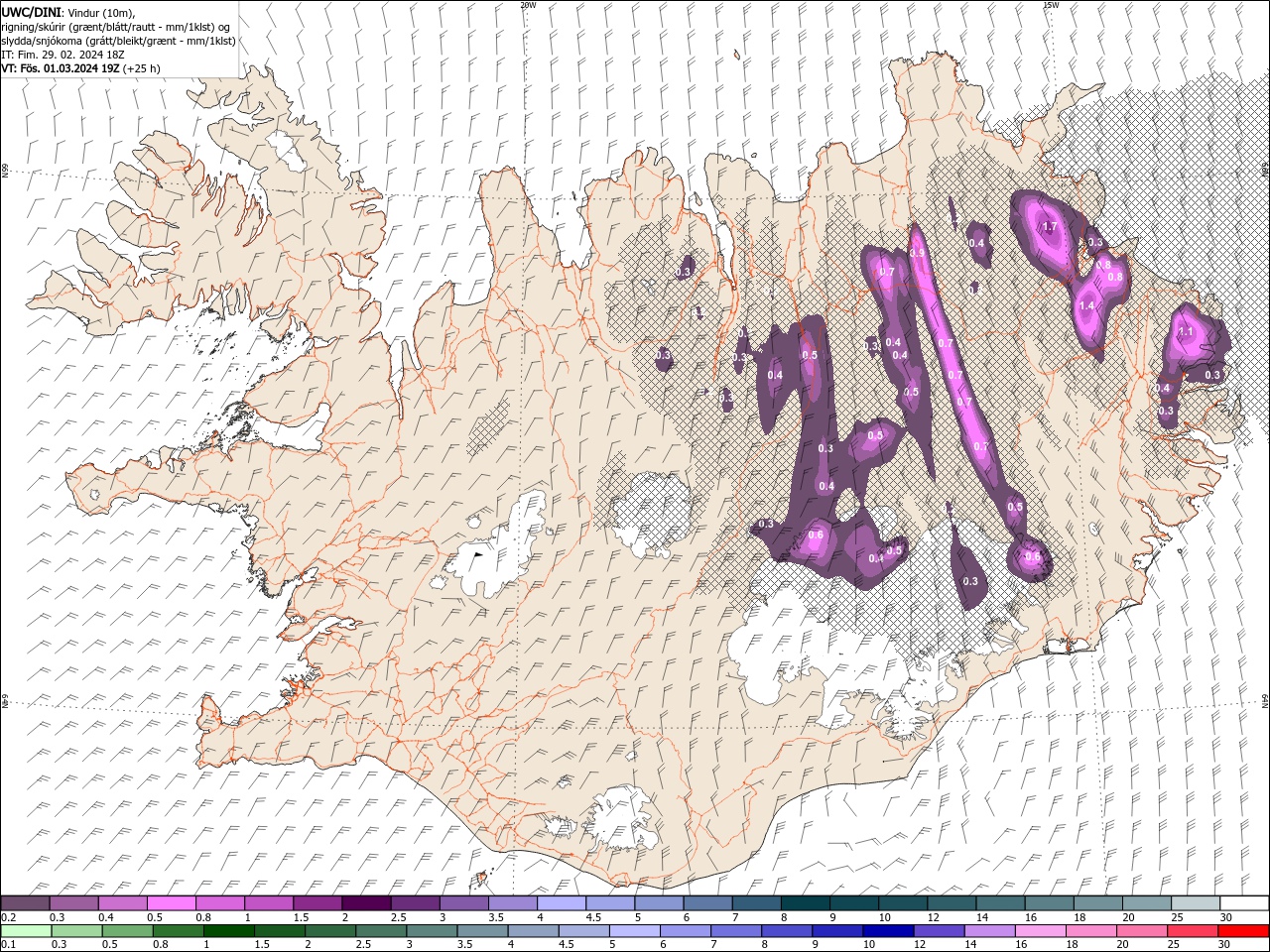Click the UWC/DINI title in the header
The height and width of the screenshot is (952, 1270).
click(31, 11)
